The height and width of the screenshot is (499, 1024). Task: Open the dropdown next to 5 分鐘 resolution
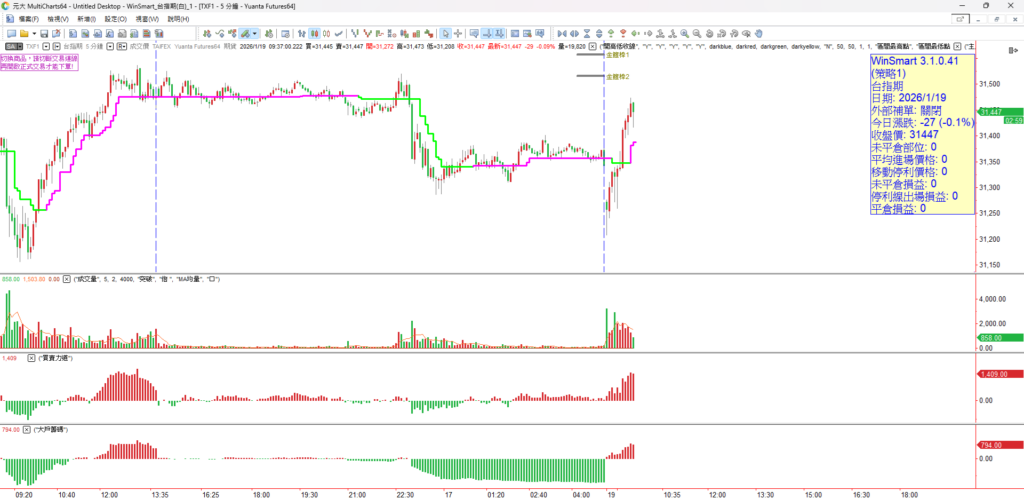tap(108, 47)
